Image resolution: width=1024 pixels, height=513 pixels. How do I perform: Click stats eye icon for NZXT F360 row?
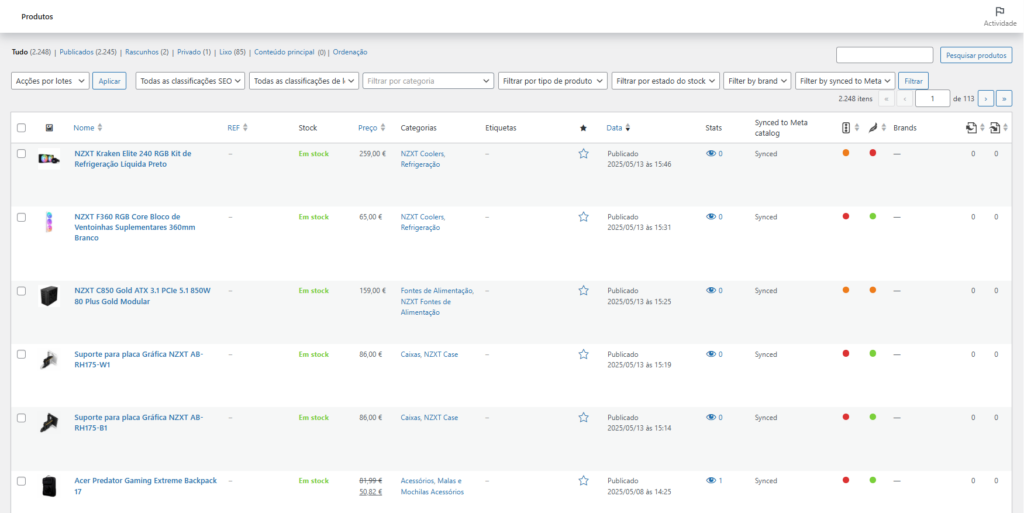click(711, 217)
